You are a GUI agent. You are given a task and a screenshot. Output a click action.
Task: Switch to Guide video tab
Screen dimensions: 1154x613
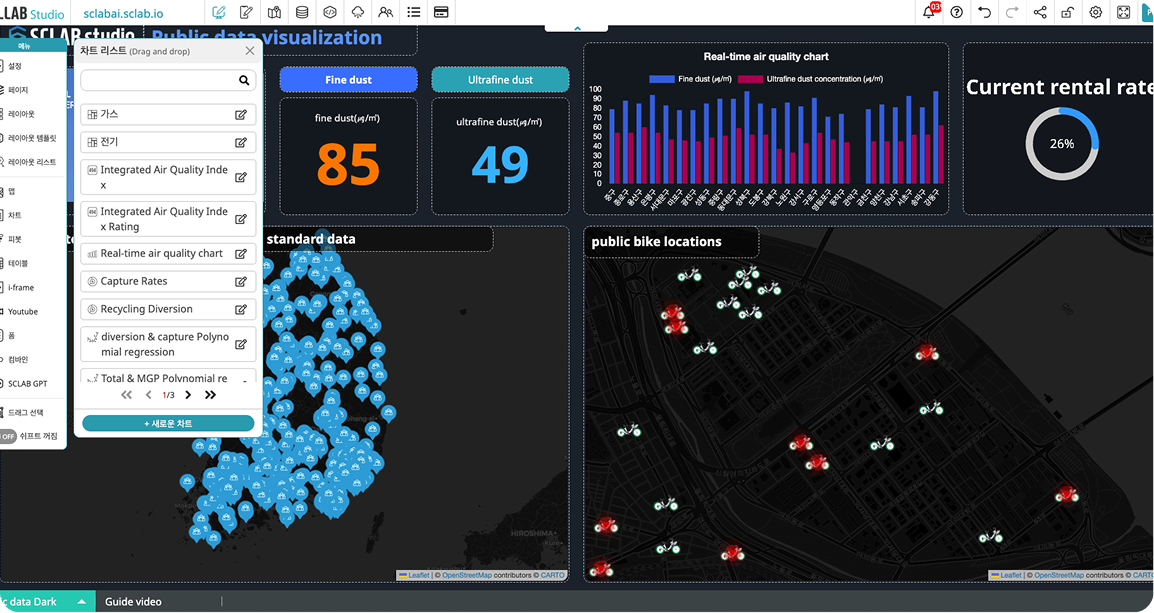[133, 602]
